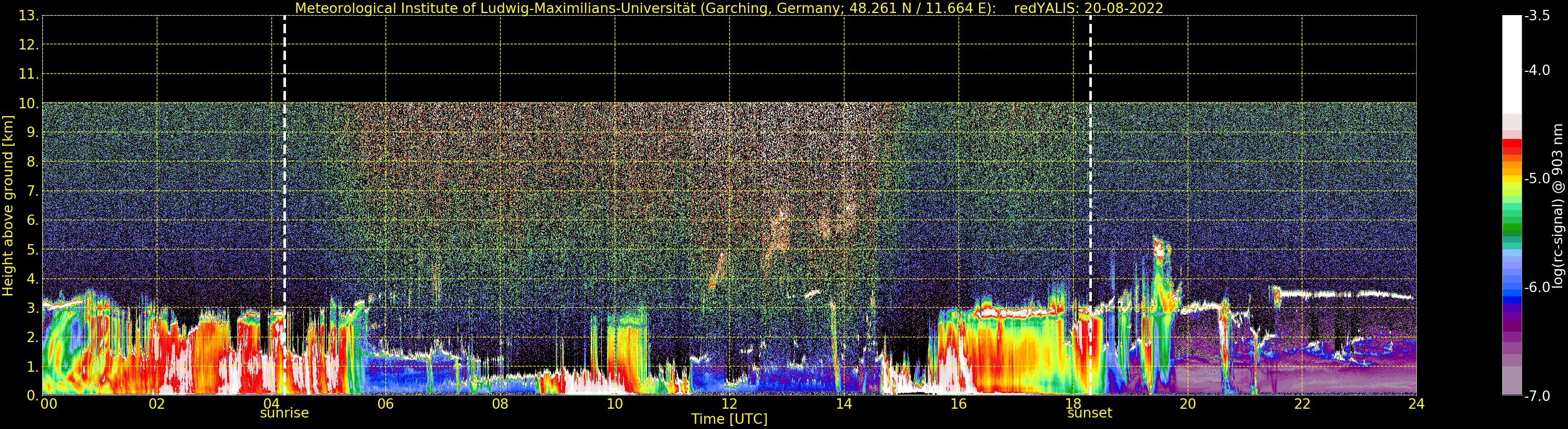Click the 'sunrise' label below the axis
The width and height of the screenshot is (1568, 429).
pyautogui.click(x=284, y=412)
